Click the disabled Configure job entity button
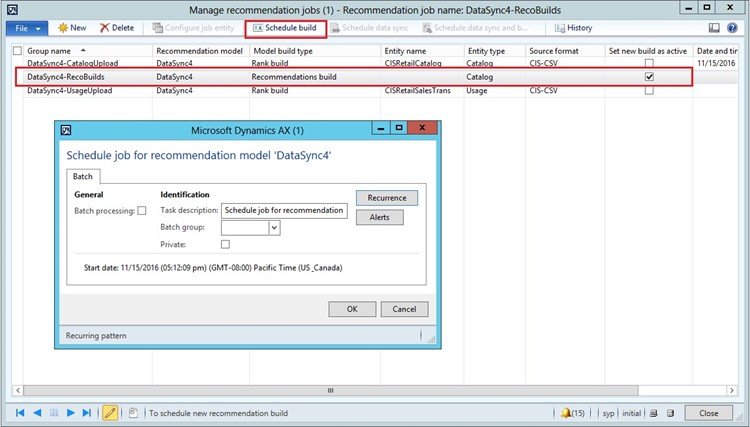 [x=193, y=28]
